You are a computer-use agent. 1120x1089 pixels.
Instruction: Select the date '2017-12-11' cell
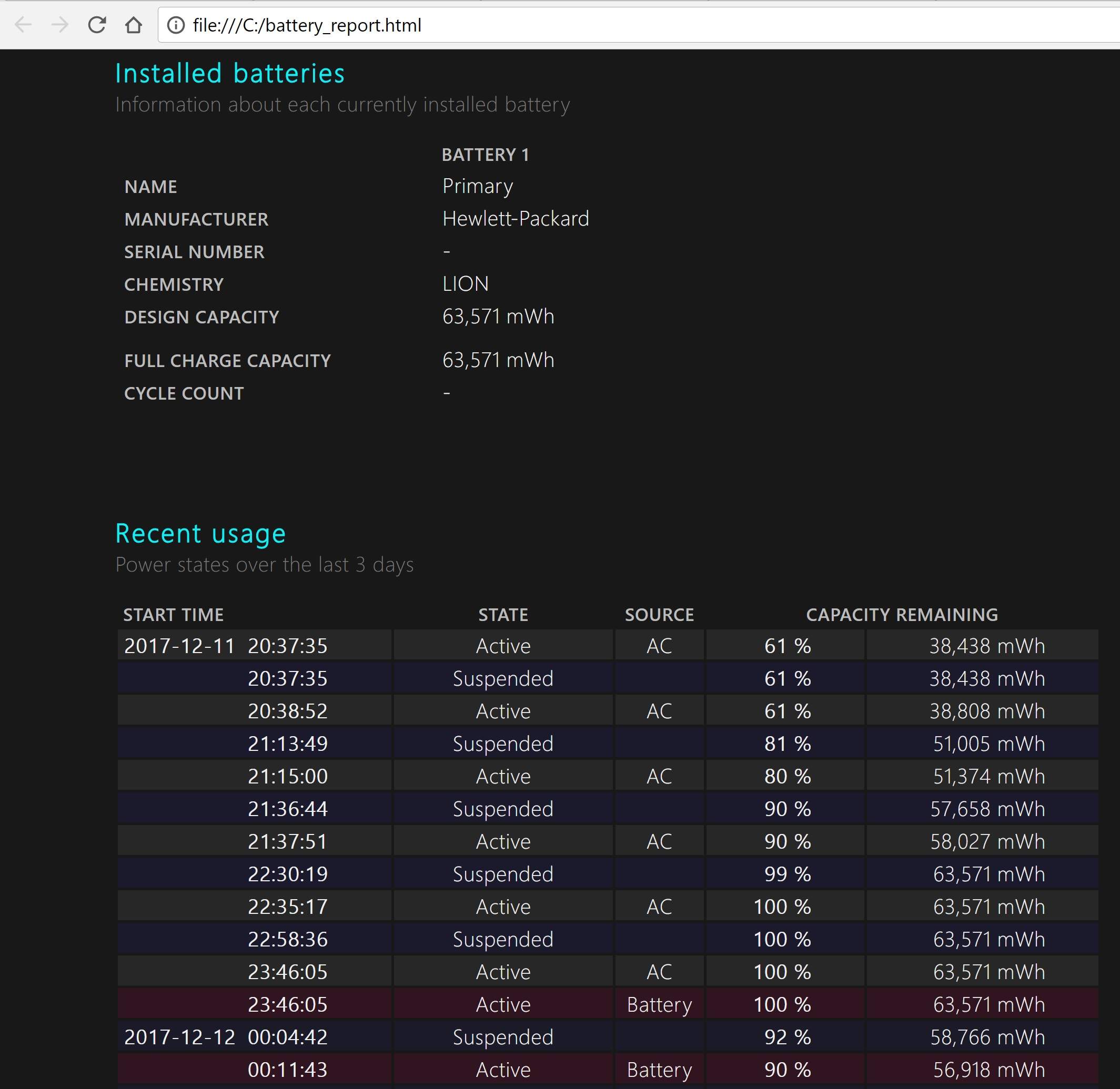[x=180, y=646]
